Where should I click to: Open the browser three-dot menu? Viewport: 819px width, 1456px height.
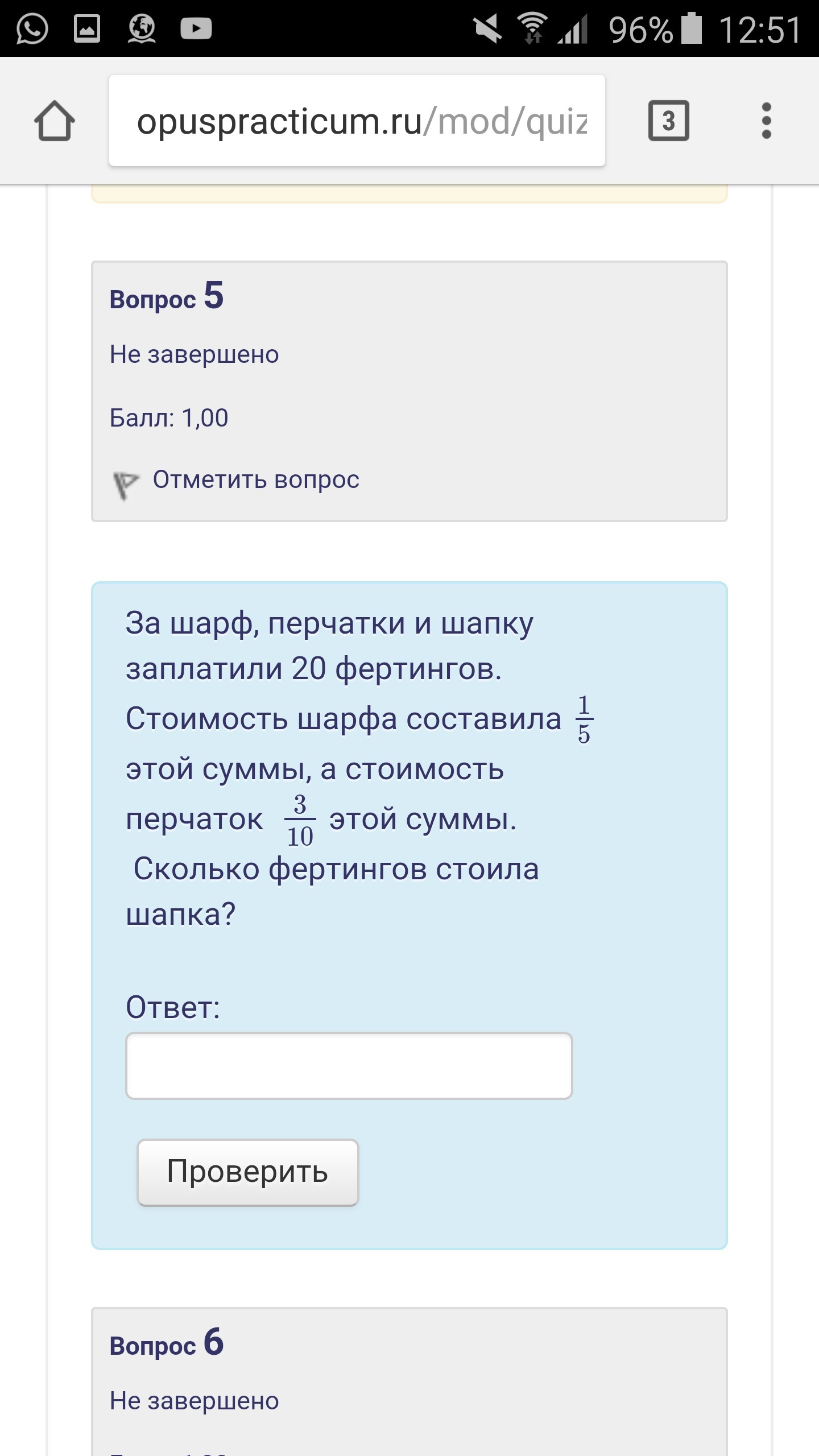pyautogui.click(x=766, y=121)
